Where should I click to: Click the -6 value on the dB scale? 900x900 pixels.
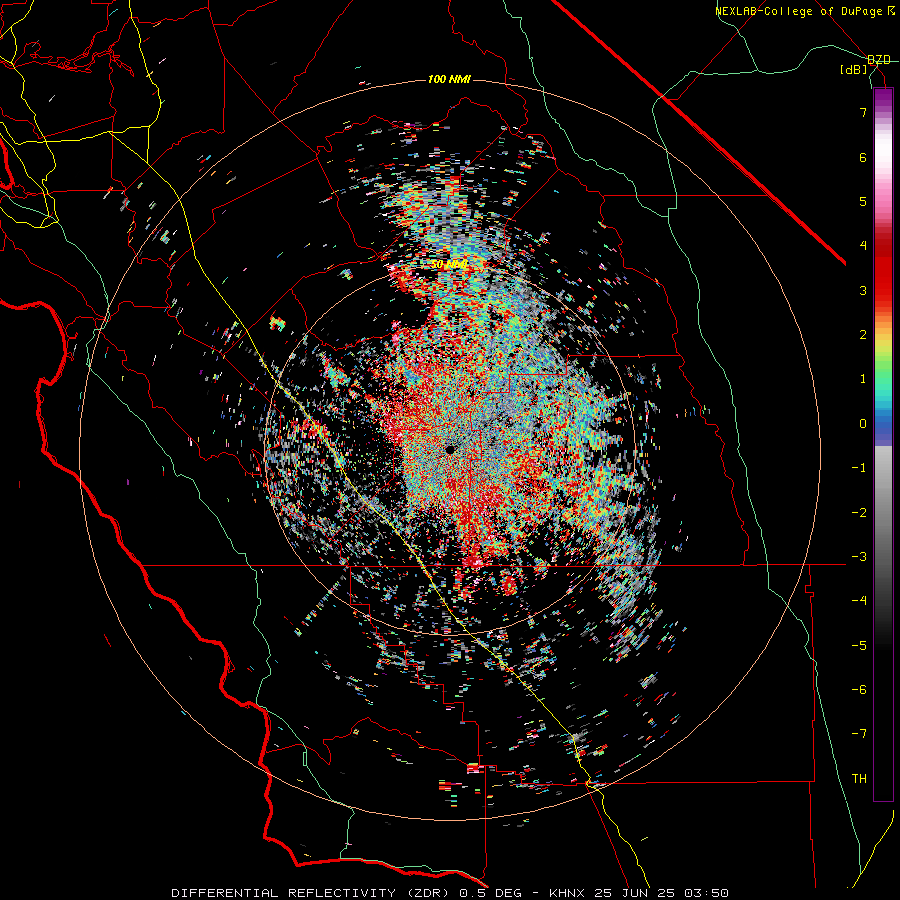click(859, 690)
